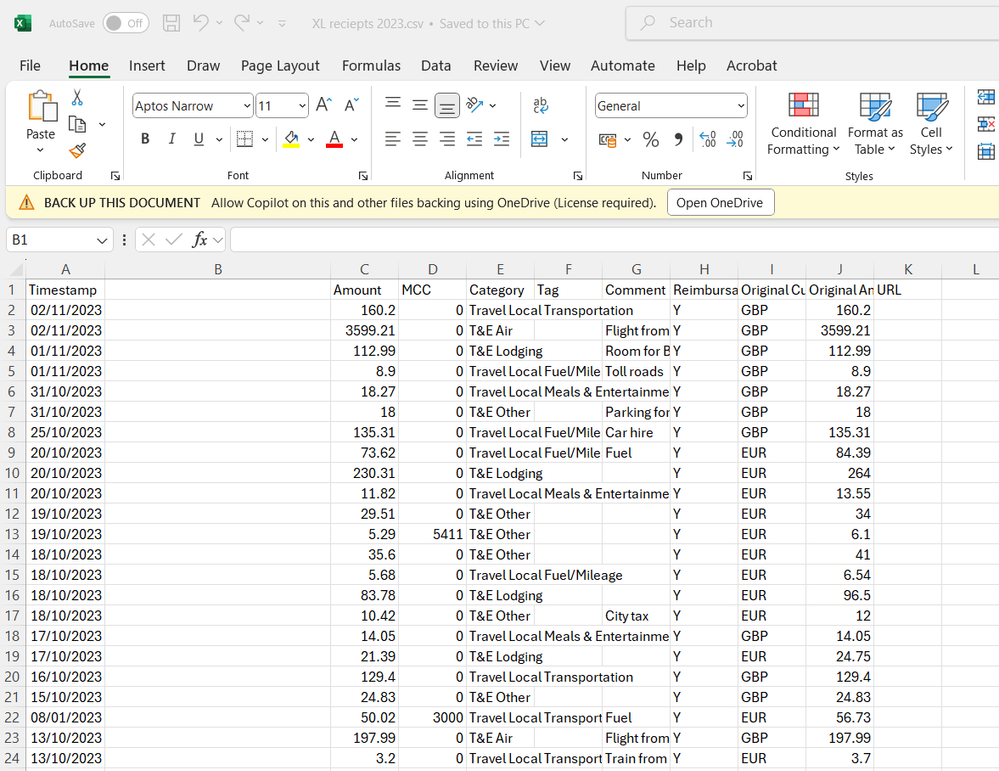Open the Name Box dropdown arrow
This screenshot has width=999, height=771.
tap(102, 240)
